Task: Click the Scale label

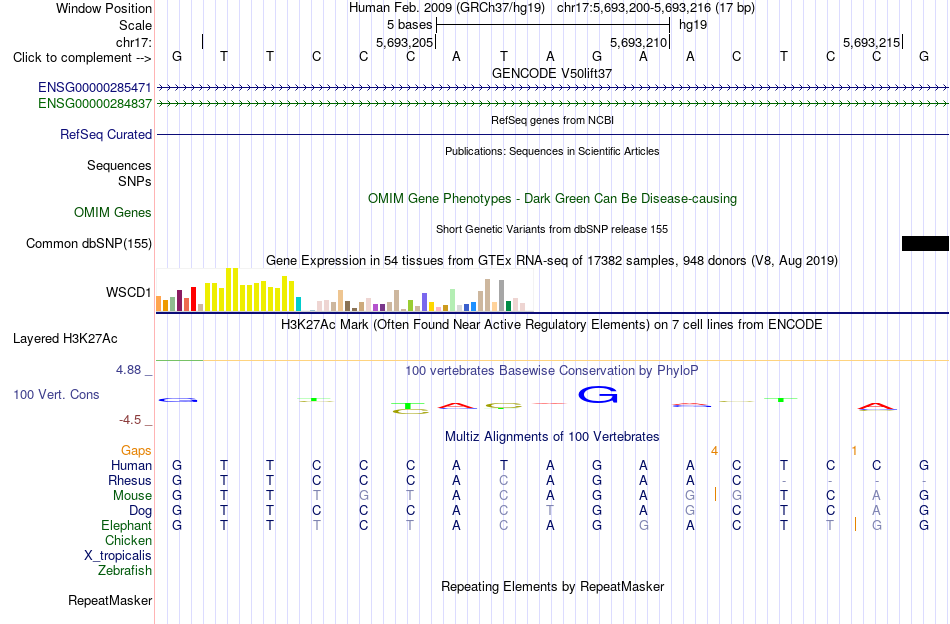Action: pyautogui.click(x=135, y=25)
